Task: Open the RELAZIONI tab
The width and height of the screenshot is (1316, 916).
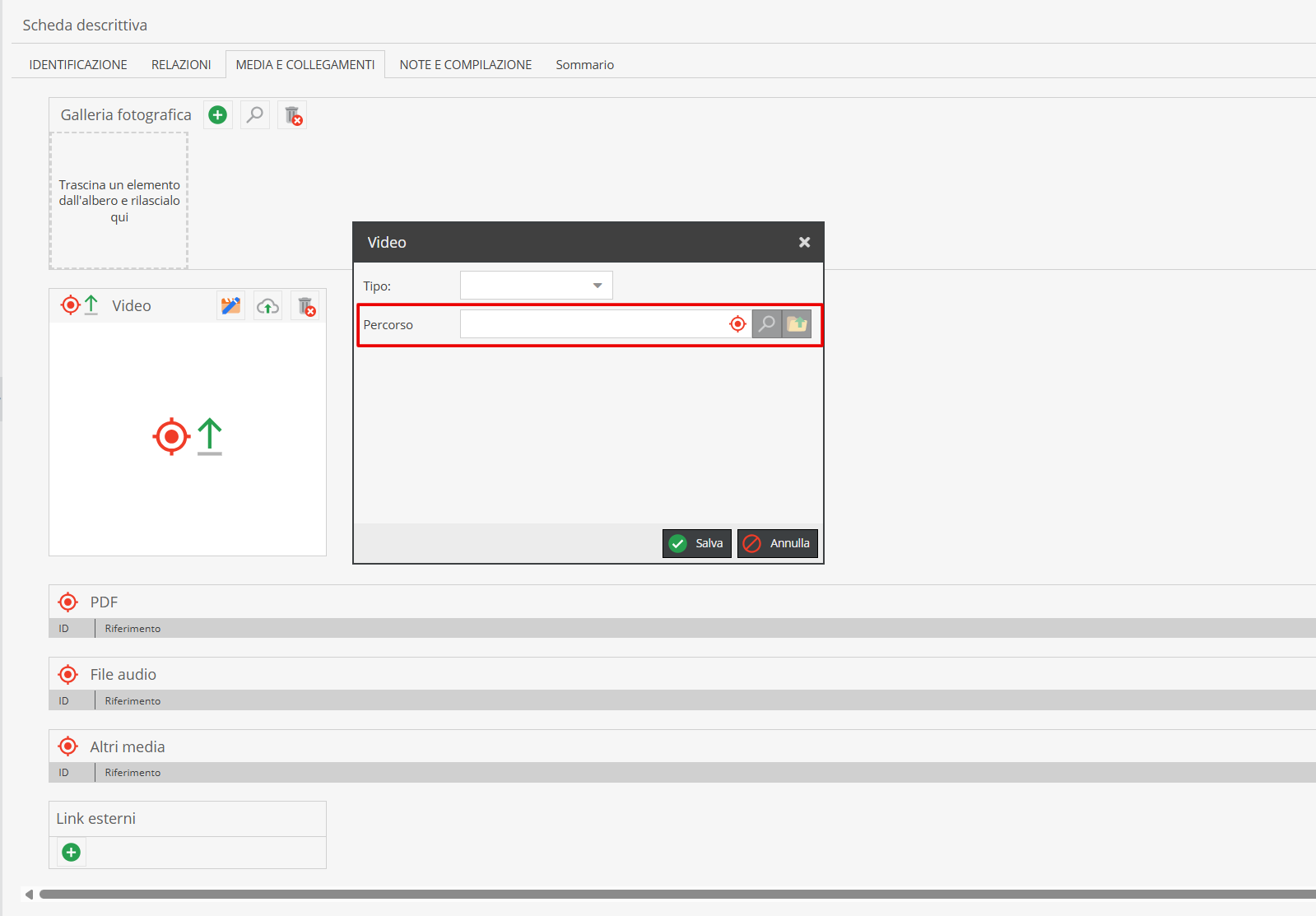Action: (x=181, y=65)
